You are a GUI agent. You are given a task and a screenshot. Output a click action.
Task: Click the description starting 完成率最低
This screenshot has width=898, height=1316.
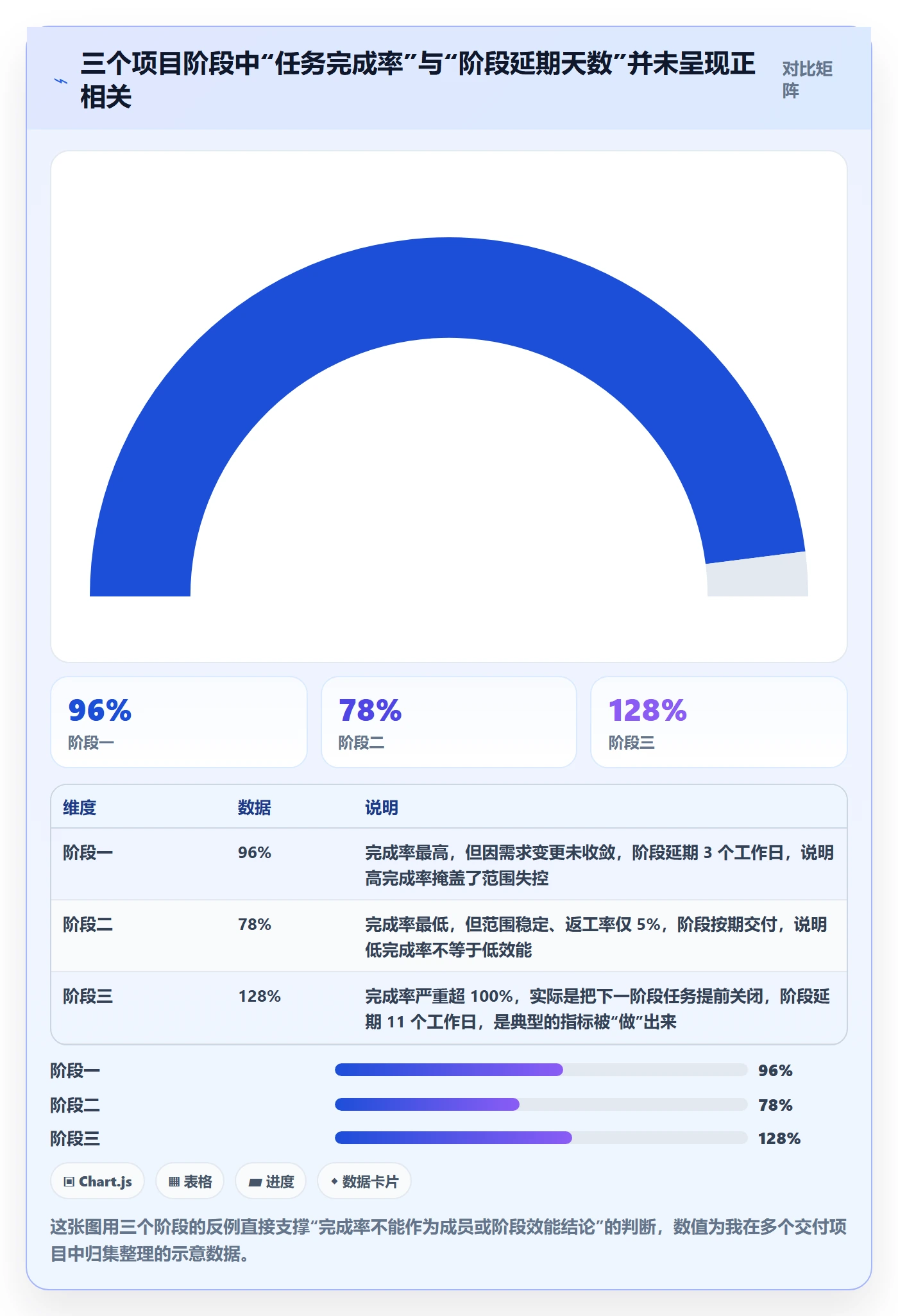pyautogui.click(x=597, y=937)
